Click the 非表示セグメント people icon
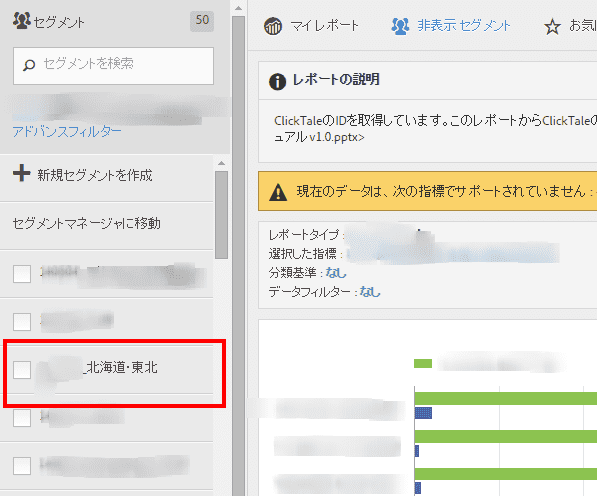The width and height of the screenshot is (597, 496). [x=400, y=26]
